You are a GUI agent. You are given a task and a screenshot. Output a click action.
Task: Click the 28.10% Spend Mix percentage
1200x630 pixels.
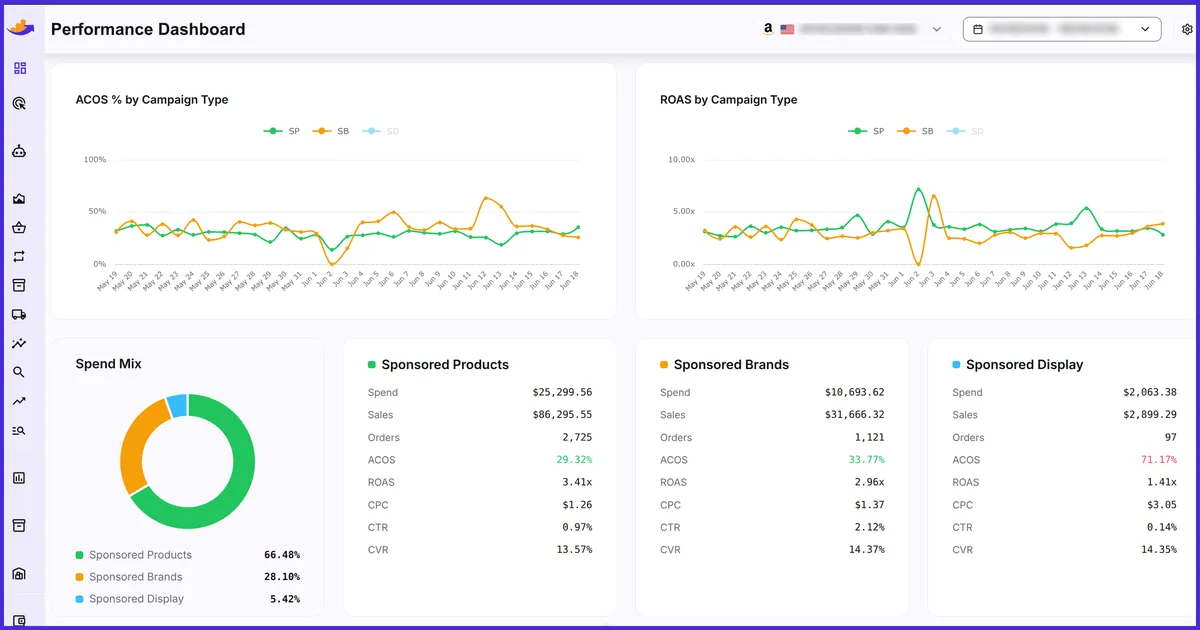[282, 577]
